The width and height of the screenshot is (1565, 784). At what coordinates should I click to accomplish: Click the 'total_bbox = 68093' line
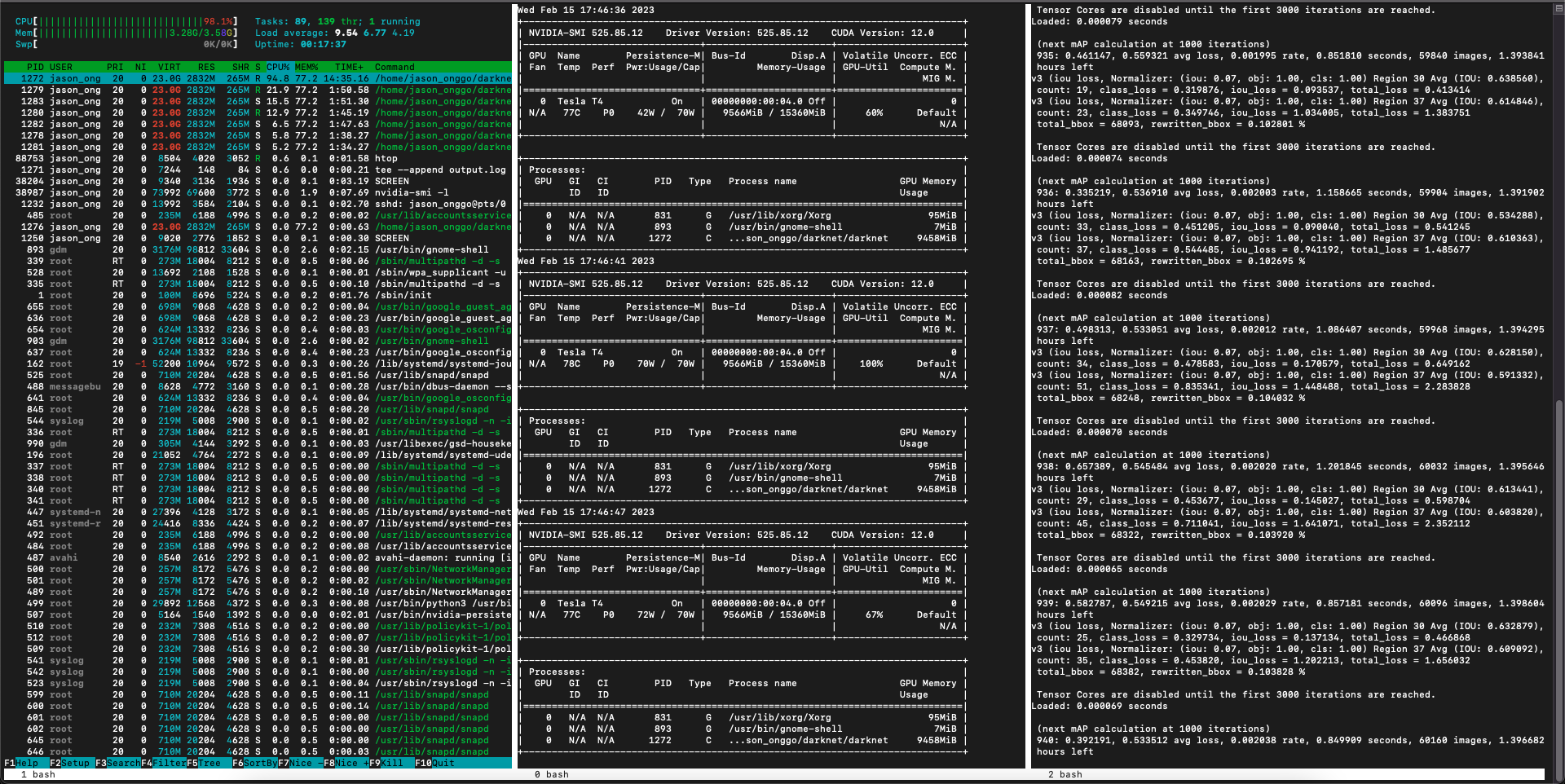(1170, 124)
